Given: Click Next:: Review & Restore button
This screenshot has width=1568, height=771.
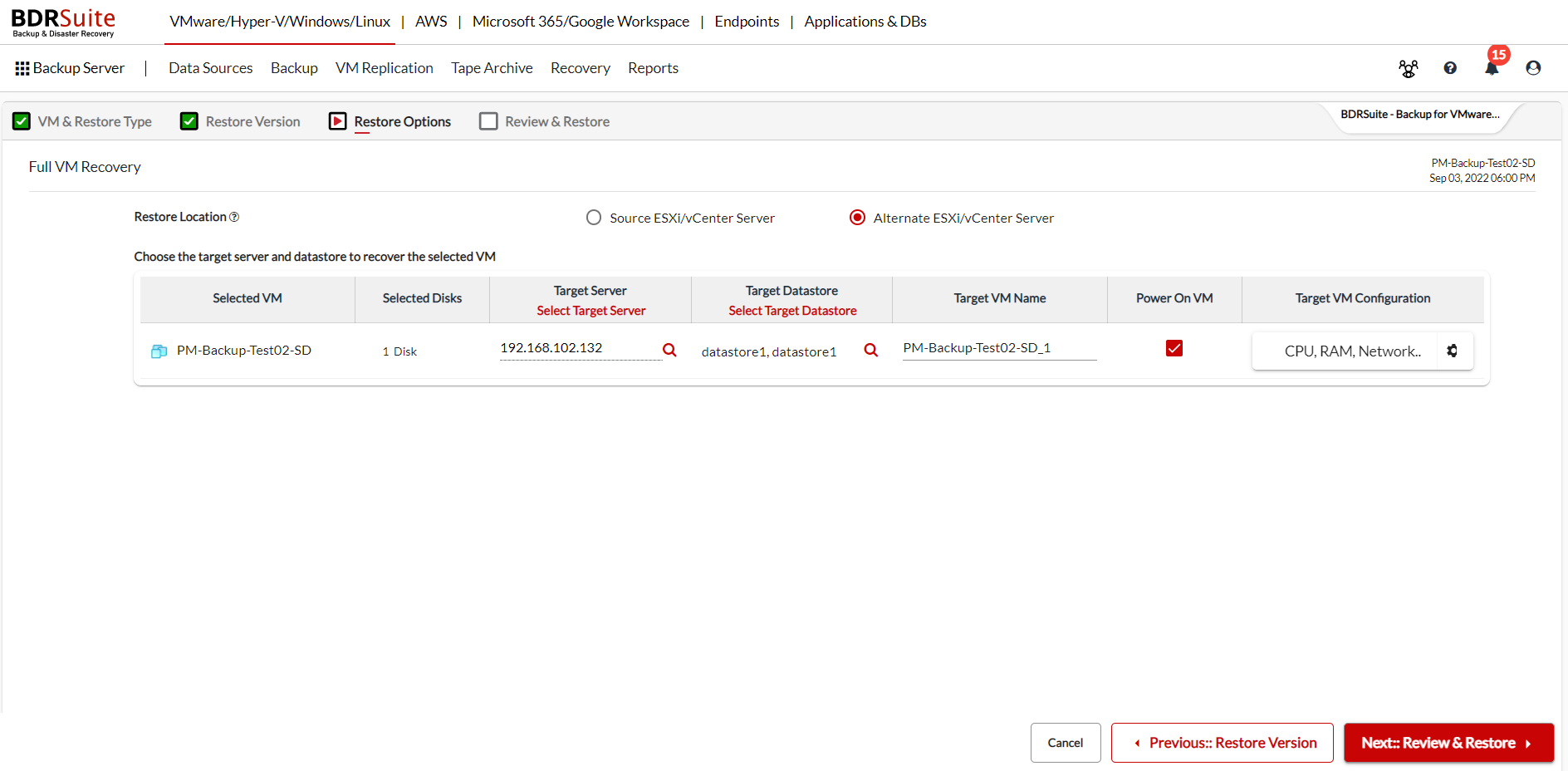Looking at the screenshot, I should click(x=1449, y=743).
